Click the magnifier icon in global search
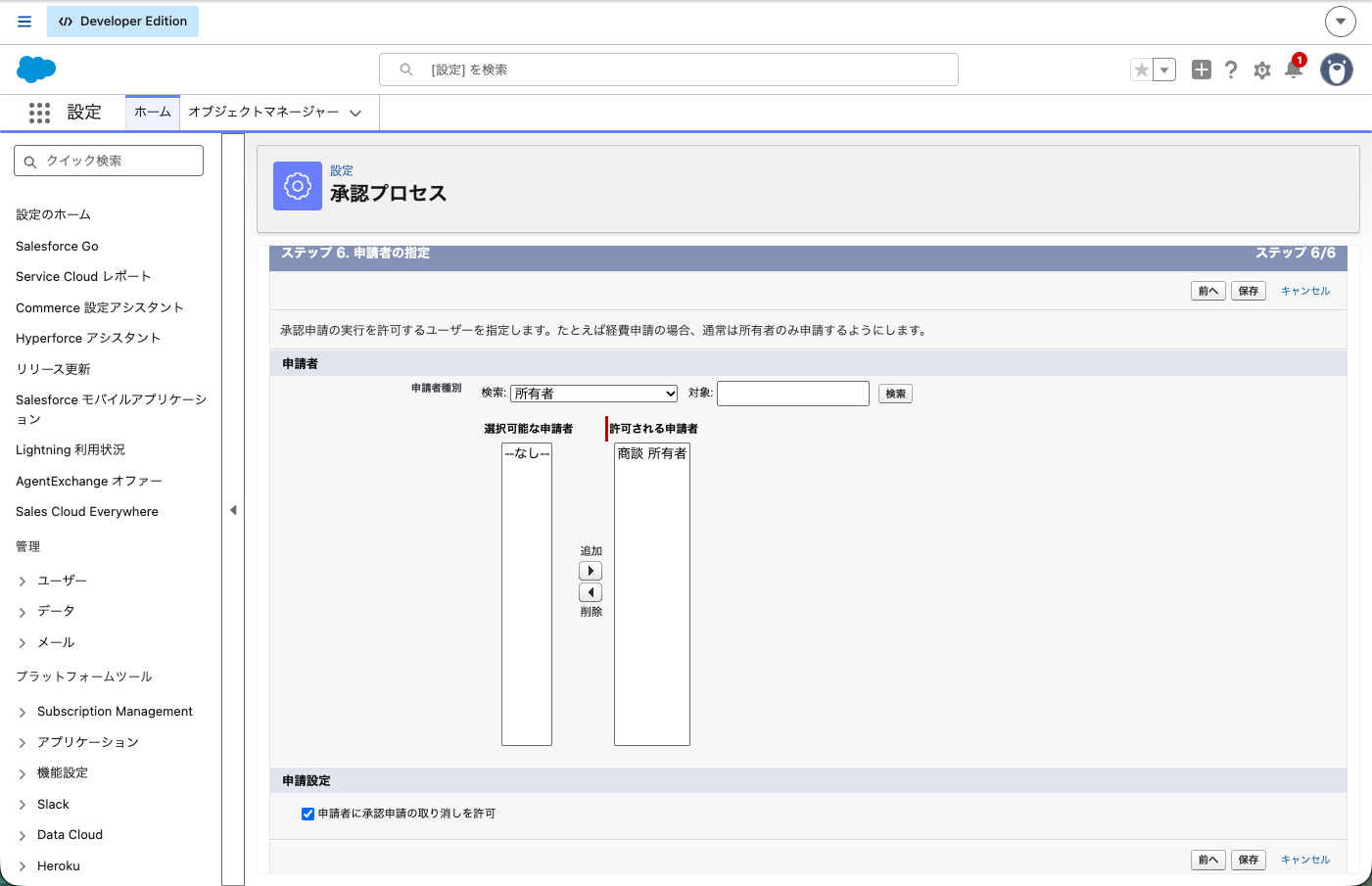Screen dimensions: 1372x886 [x=406, y=70]
